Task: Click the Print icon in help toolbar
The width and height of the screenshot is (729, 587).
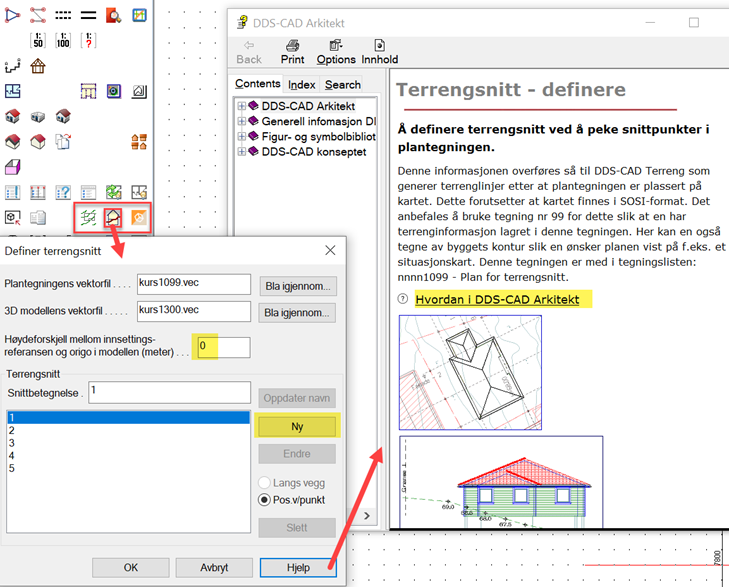Action: (292, 51)
